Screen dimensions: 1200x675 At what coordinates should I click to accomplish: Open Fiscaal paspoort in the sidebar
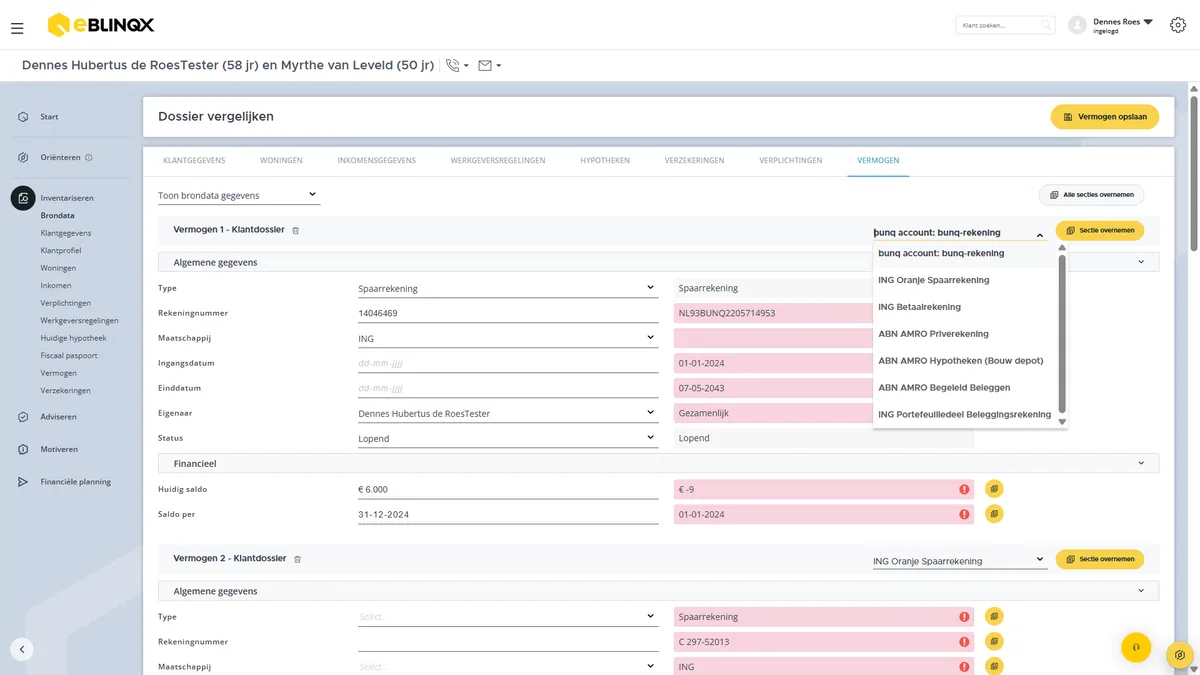[x=70, y=355]
